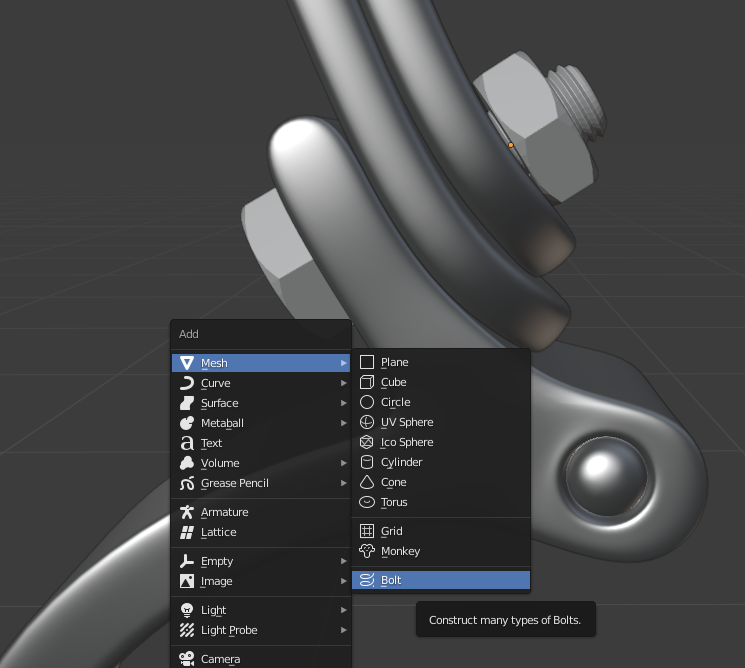Add a Grid mesh
Image resolution: width=745 pixels, height=668 pixels.
point(441,531)
